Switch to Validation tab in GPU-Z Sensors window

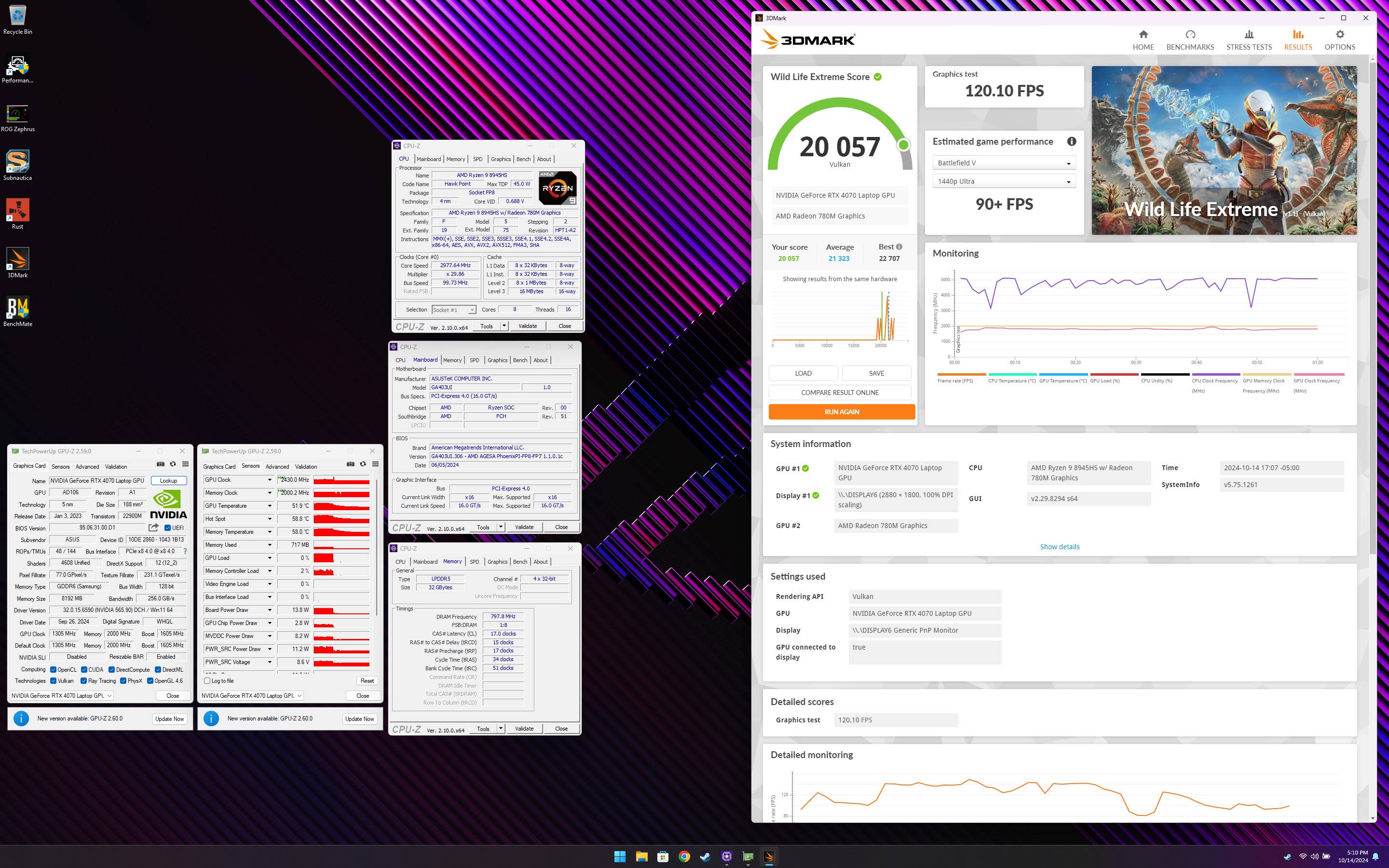[x=306, y=467]
